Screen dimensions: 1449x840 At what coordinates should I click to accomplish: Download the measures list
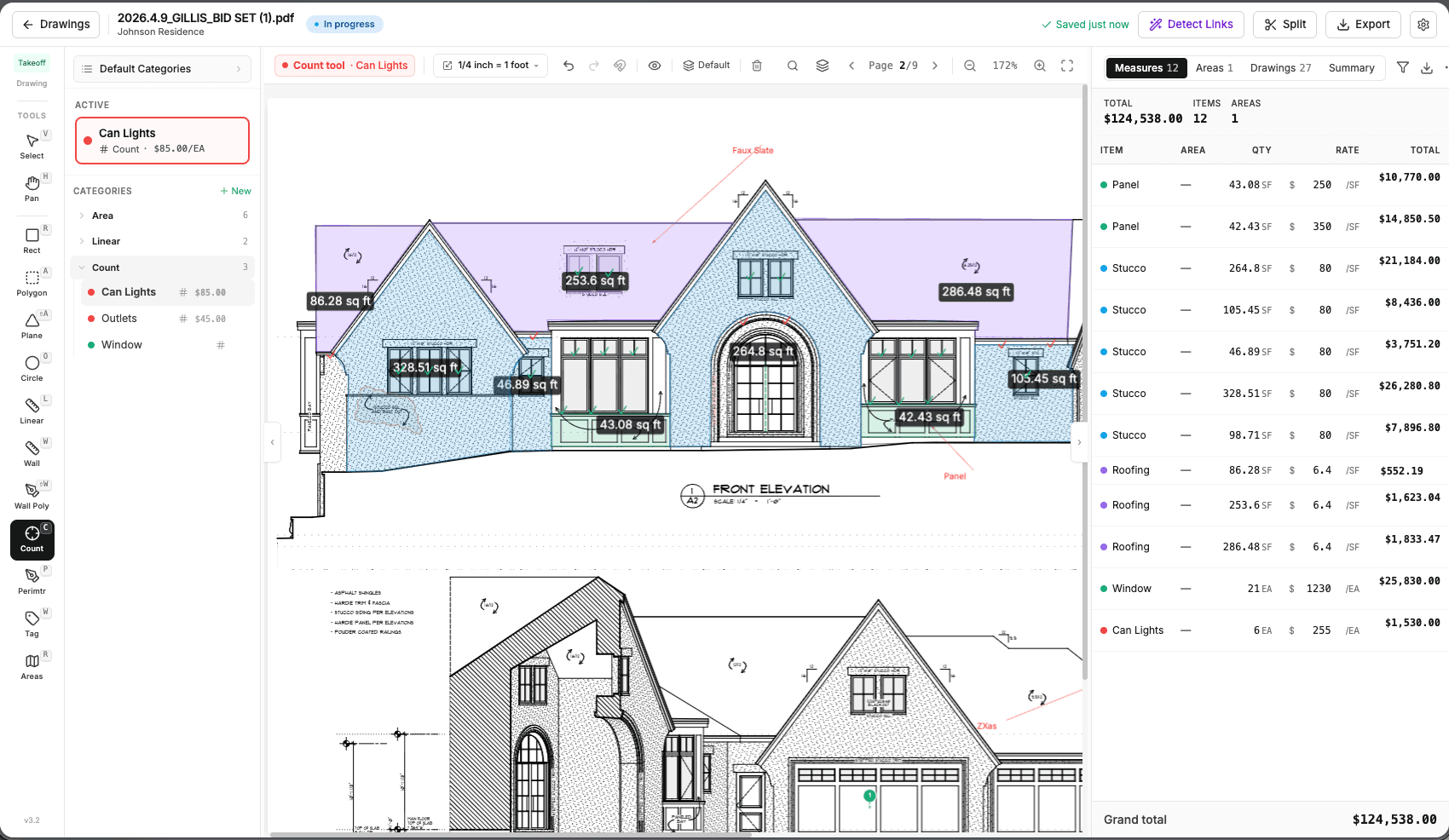pos(1427,67)
